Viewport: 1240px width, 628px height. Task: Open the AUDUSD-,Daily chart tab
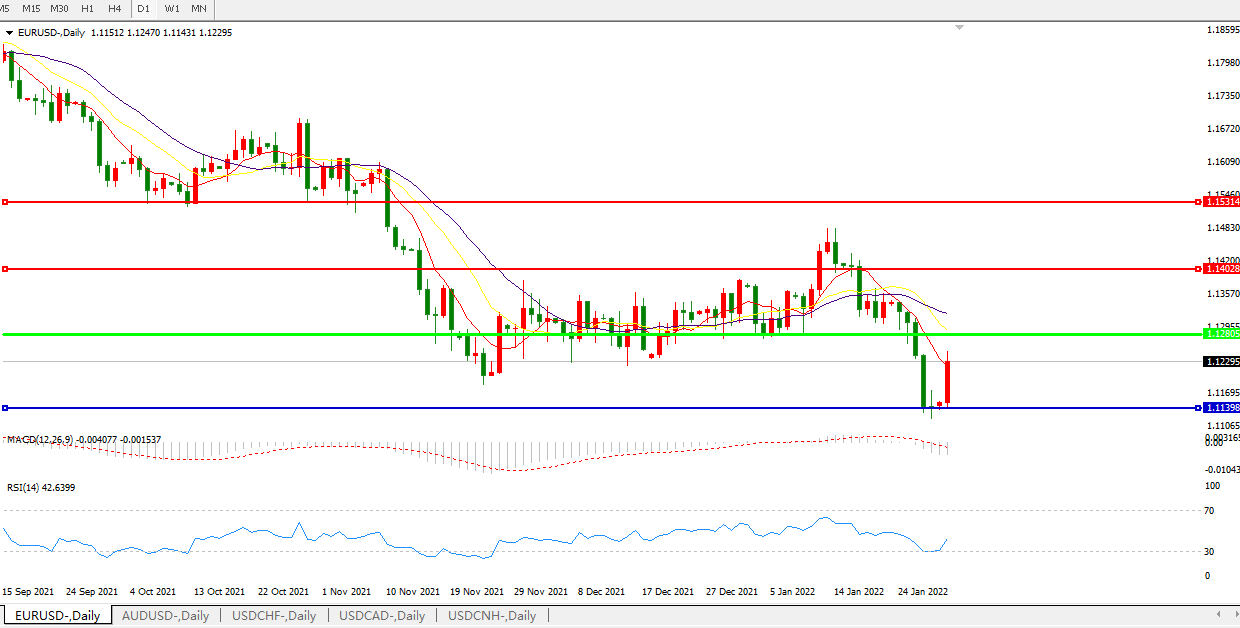[165, 616]
